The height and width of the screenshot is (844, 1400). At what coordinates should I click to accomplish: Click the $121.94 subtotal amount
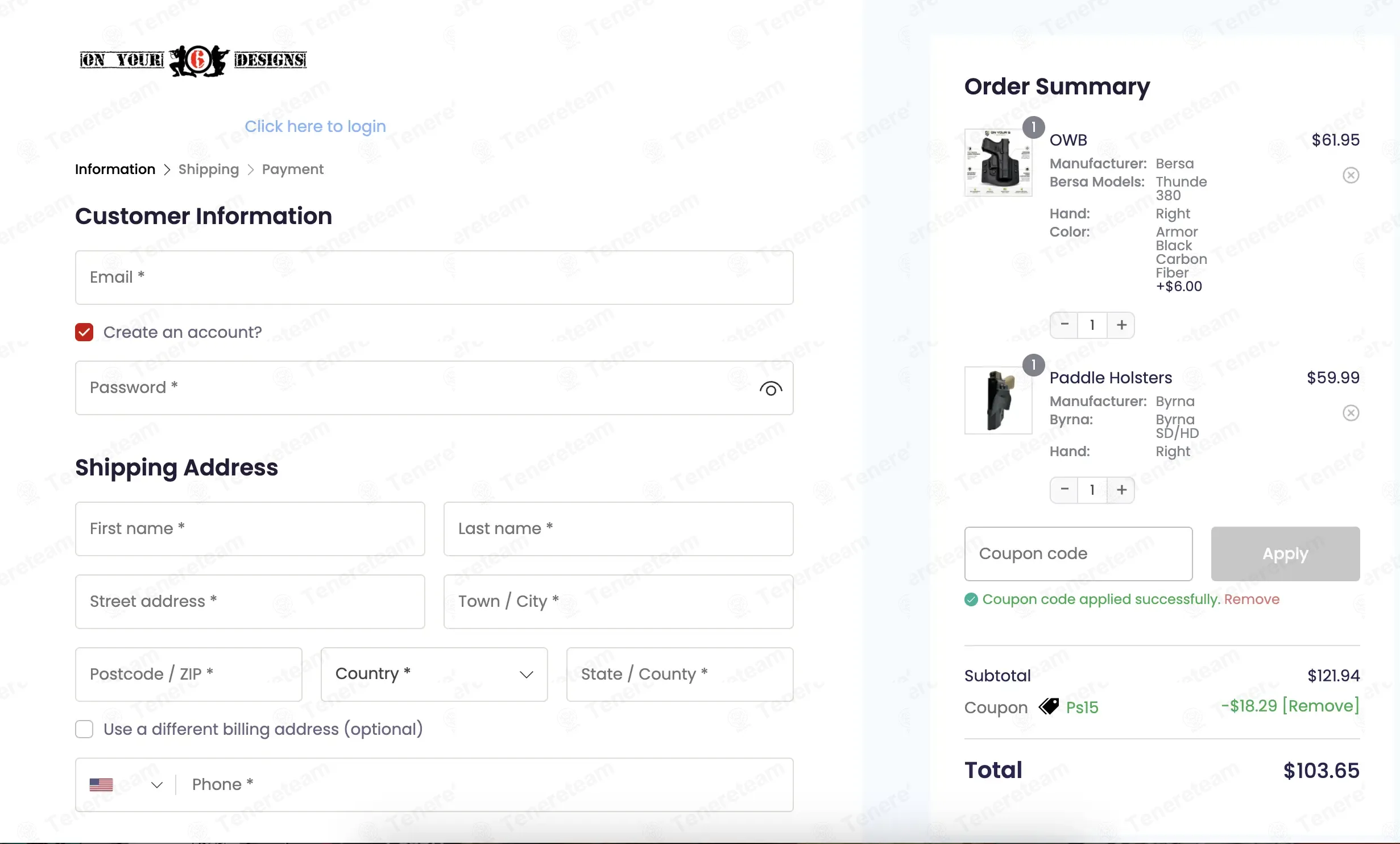point(1333,676)
